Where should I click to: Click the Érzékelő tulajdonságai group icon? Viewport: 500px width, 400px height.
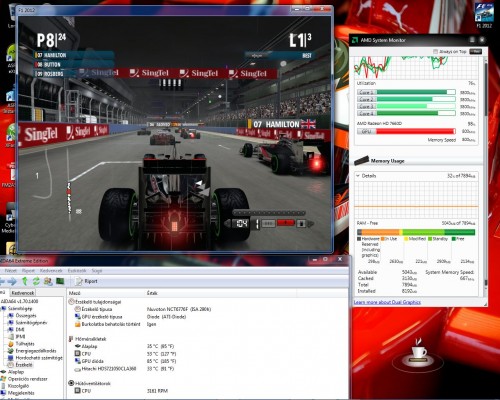[71, 302]
